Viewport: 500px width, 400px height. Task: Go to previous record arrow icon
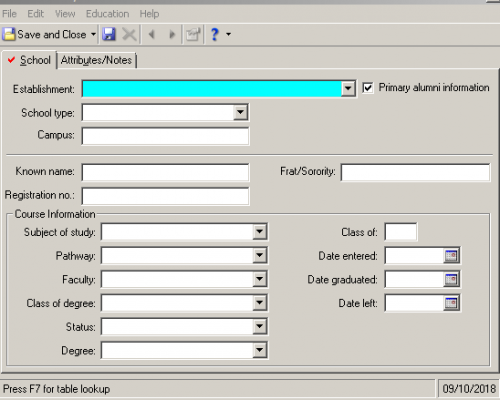(x=152, y=34)
